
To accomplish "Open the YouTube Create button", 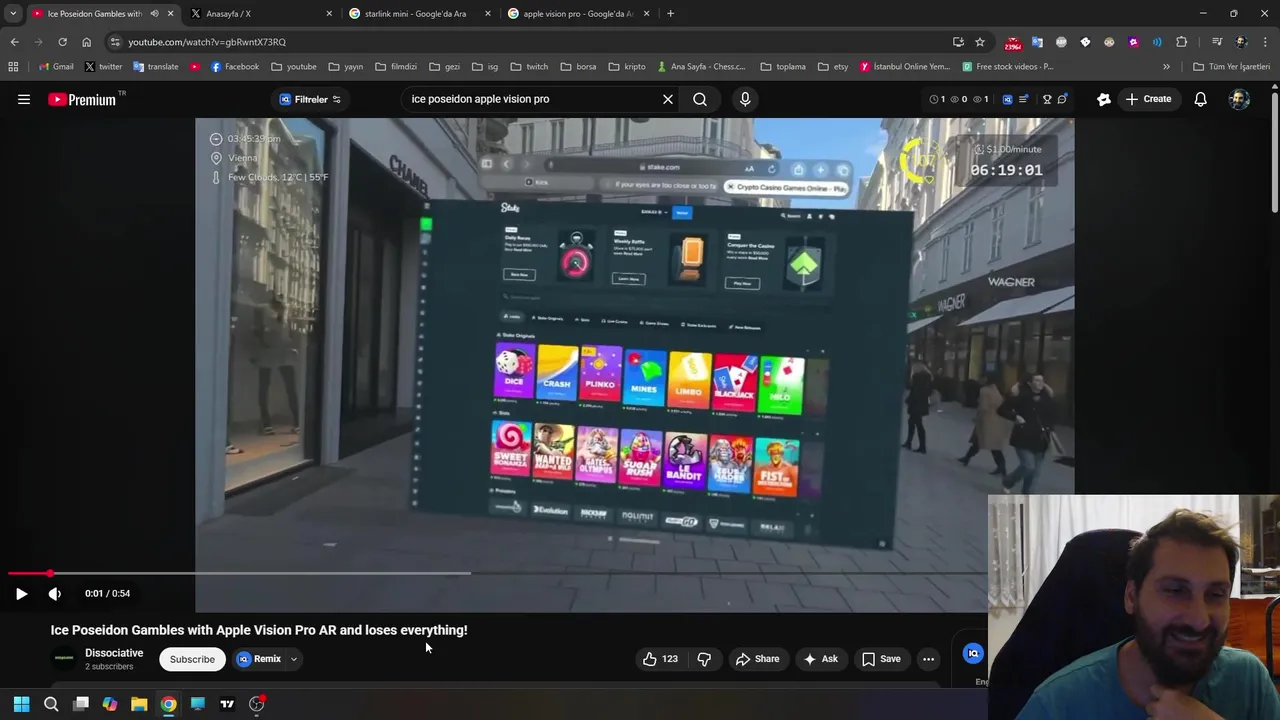I will [1148, 99].
